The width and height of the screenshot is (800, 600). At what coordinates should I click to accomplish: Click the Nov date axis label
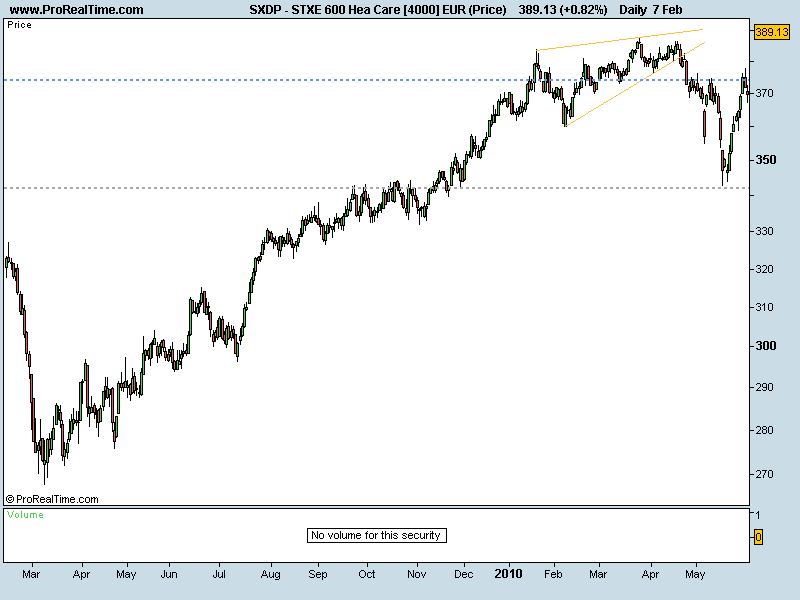click(x=416, y=574)
